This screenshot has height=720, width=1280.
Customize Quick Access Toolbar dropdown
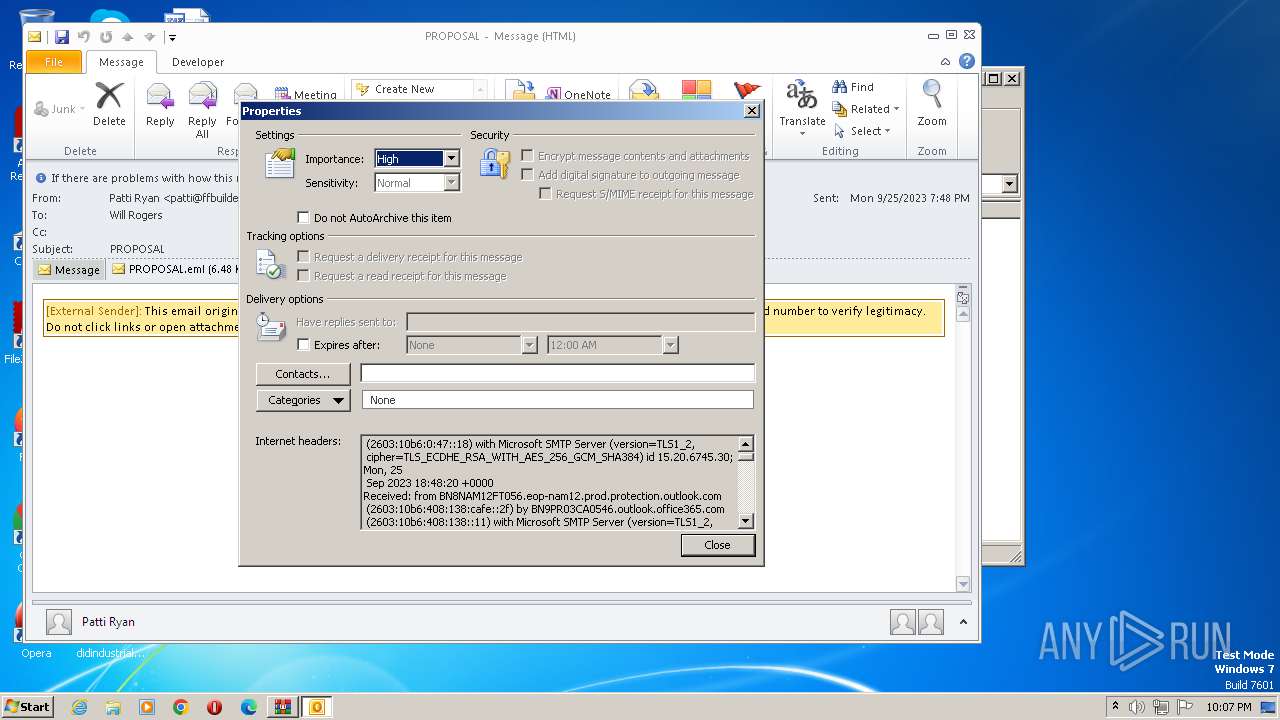pos(172,38)
